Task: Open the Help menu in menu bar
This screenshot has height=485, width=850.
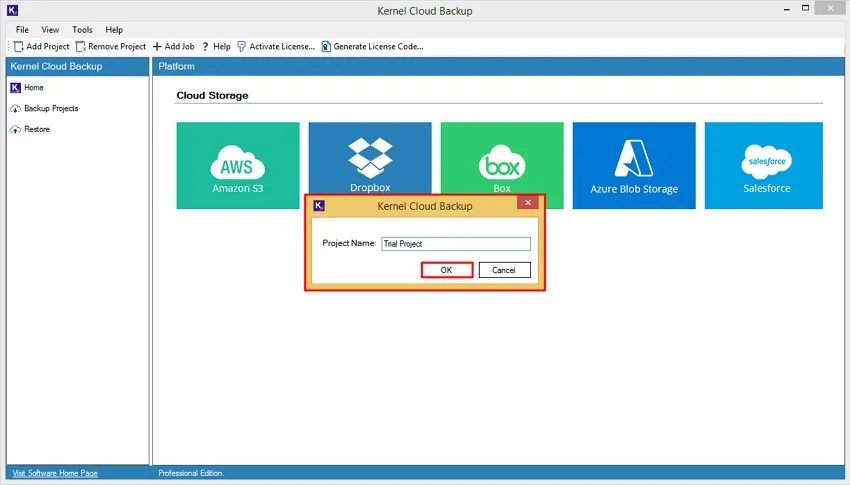Action: [114, 30]
